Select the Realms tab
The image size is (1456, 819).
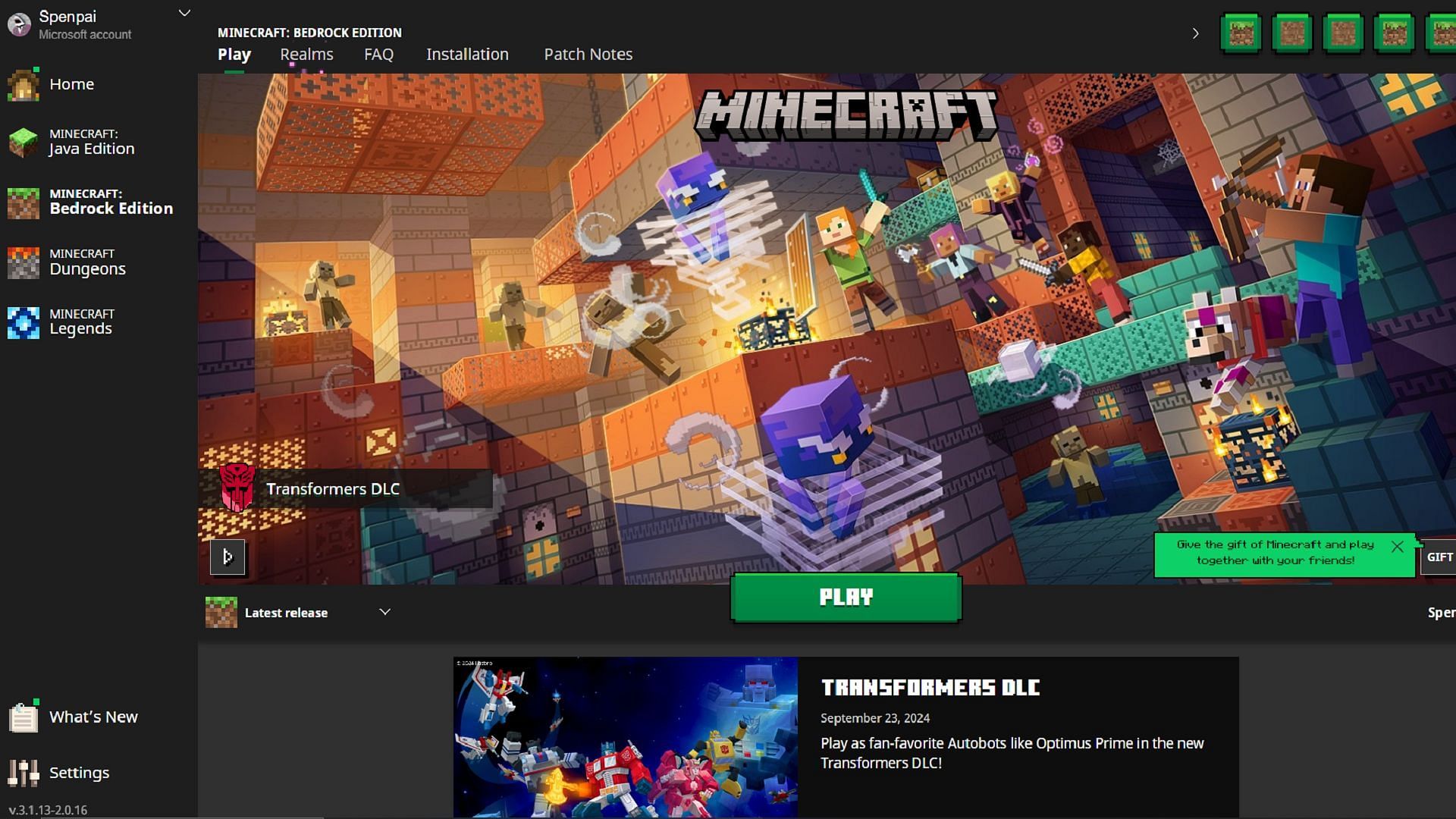307,54
